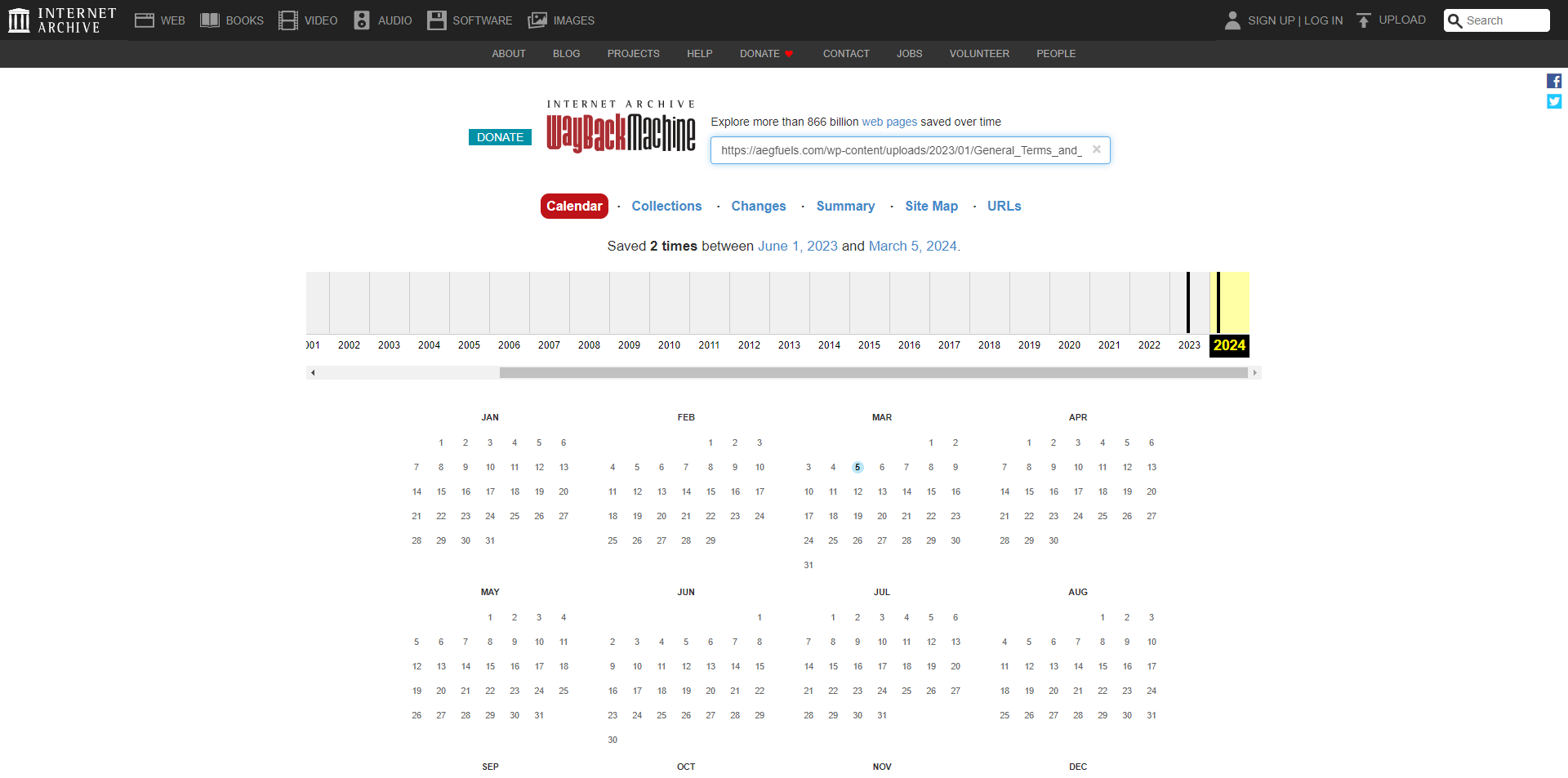Open the Audio section icon

362,20
